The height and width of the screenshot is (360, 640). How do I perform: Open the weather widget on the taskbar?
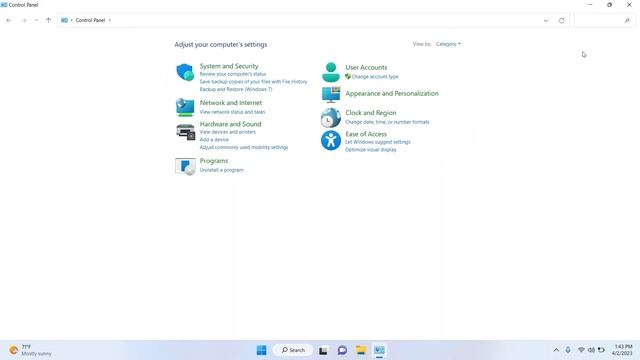(31, 350)
